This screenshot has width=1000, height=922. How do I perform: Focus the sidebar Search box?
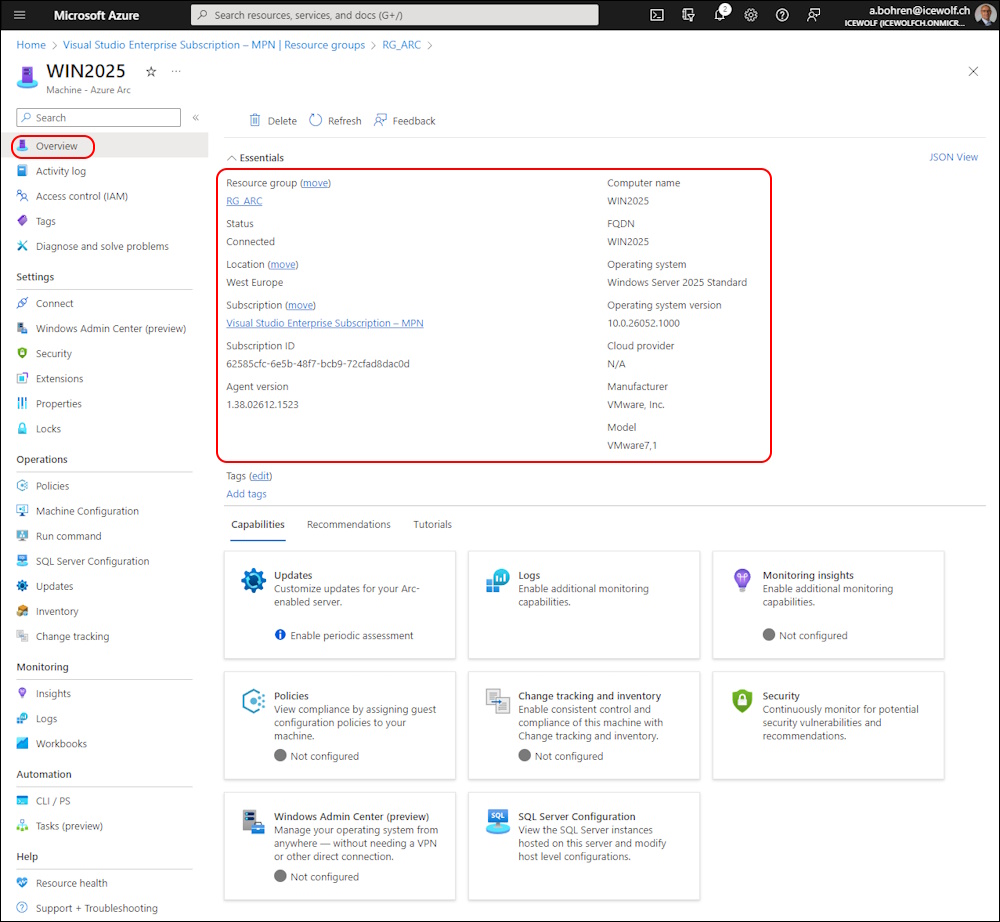click(98, 117)
